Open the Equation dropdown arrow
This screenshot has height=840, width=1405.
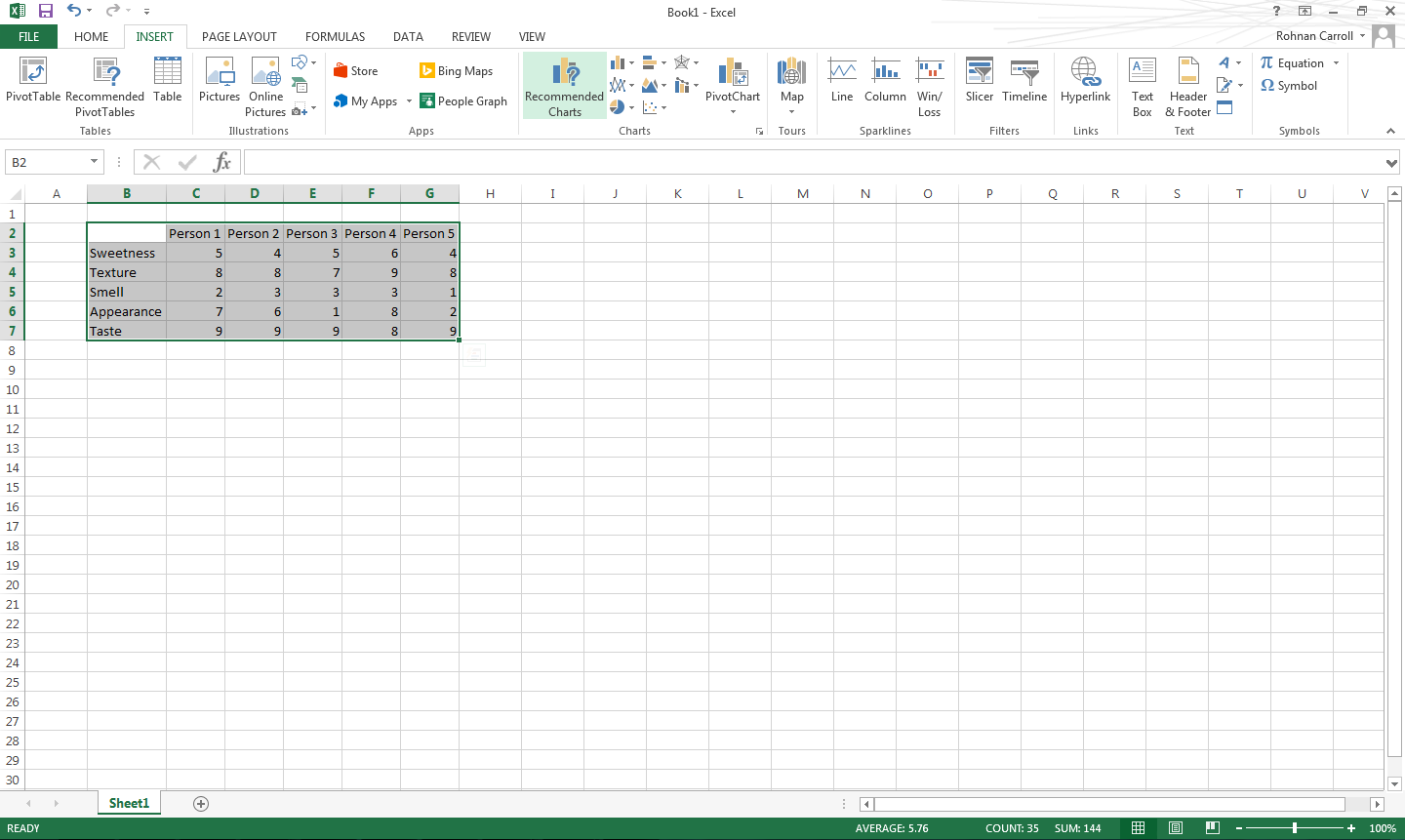pos(1336,63)
